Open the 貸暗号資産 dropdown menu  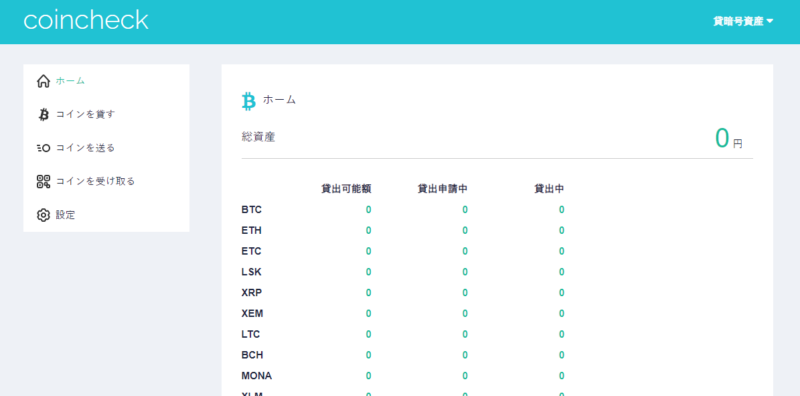coord(743,21)
